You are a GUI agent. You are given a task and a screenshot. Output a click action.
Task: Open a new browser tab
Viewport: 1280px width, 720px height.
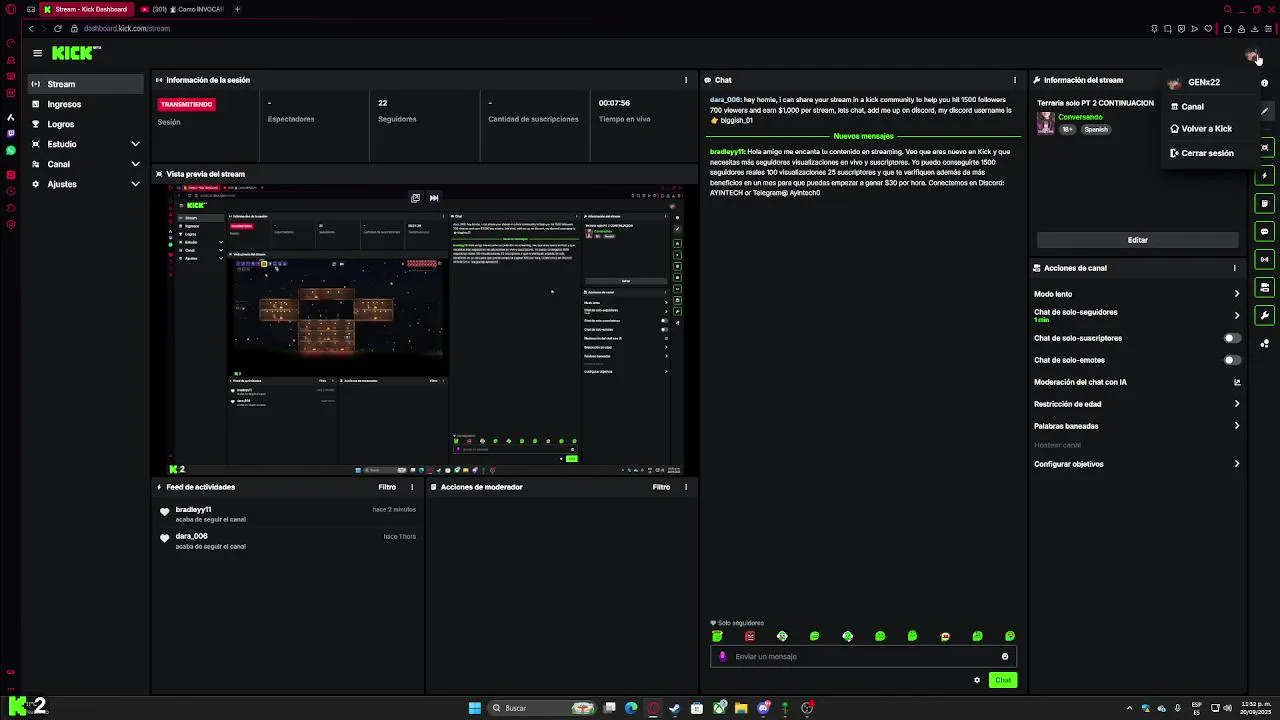pyautogui.click(x=237, y=9)
